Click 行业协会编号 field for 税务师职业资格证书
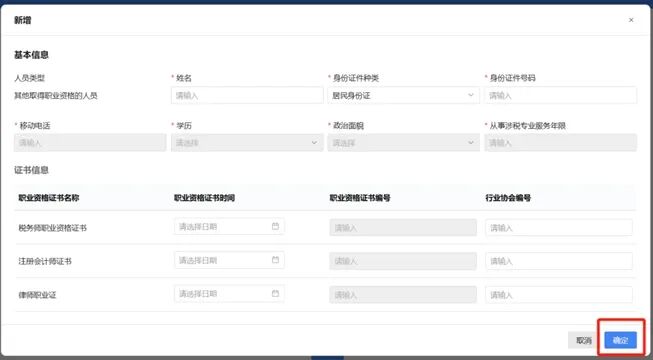The height and width of the screenshot is (360, 653). 559,228
